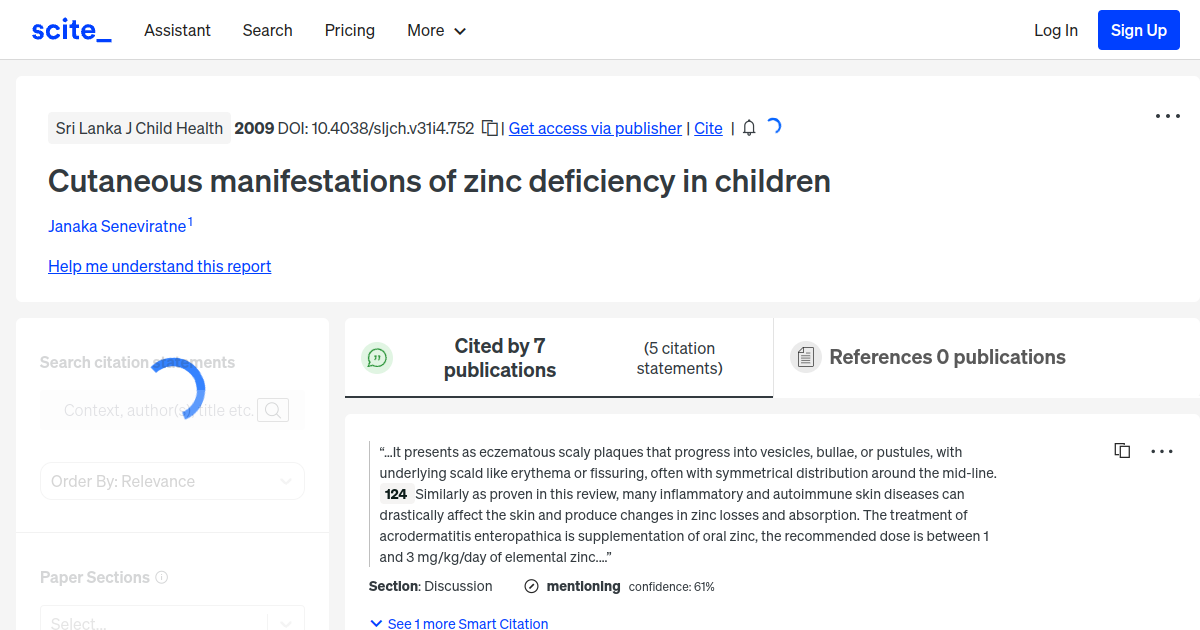1200x630 pixels.
Task: Copy the citation statement with the copy icon
Action: pyautogui.click(x=1121, y=450)
